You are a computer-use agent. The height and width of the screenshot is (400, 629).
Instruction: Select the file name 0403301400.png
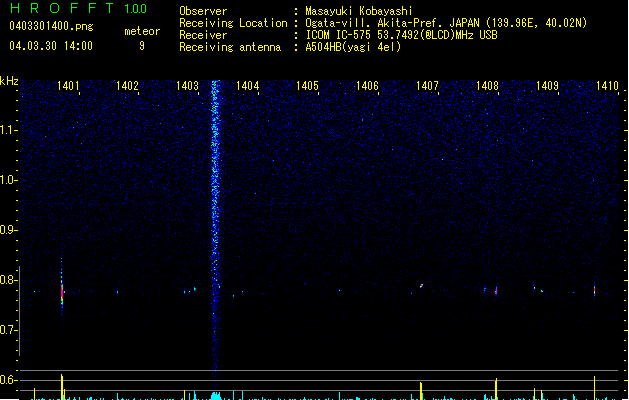(51, 27)
